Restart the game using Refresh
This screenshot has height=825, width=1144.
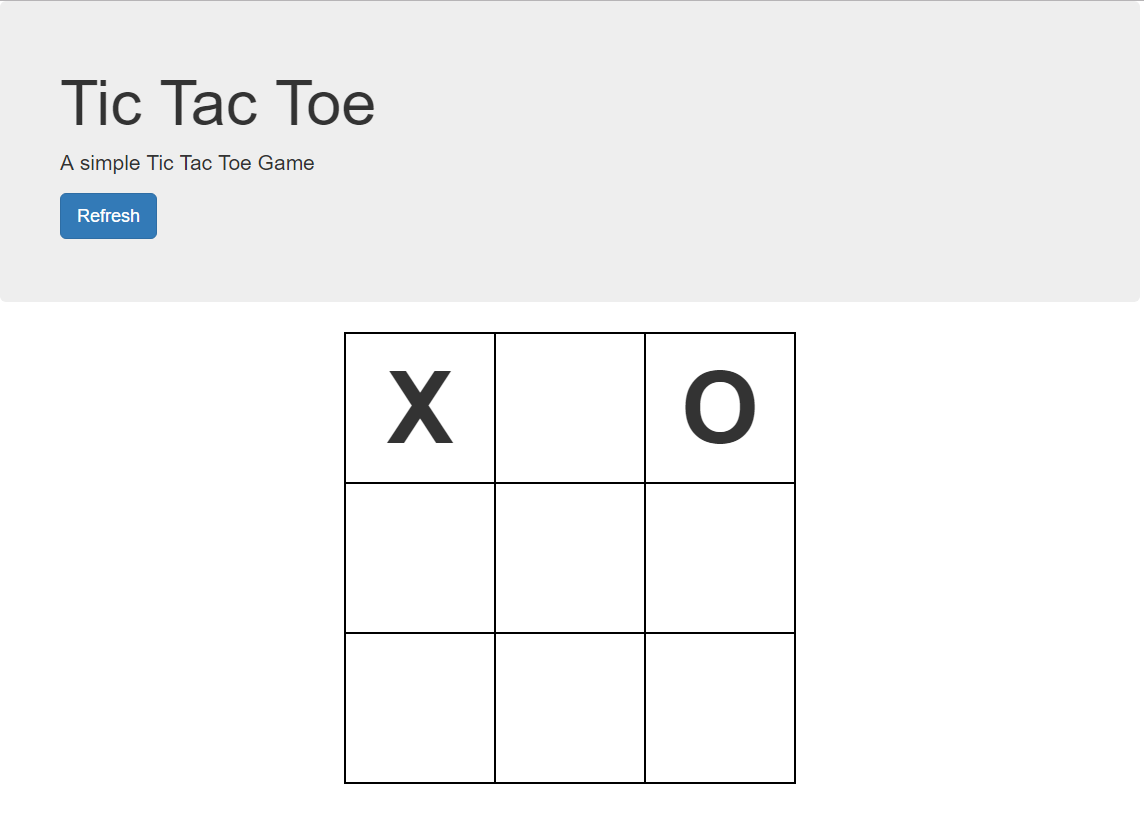tap(108, 216)
